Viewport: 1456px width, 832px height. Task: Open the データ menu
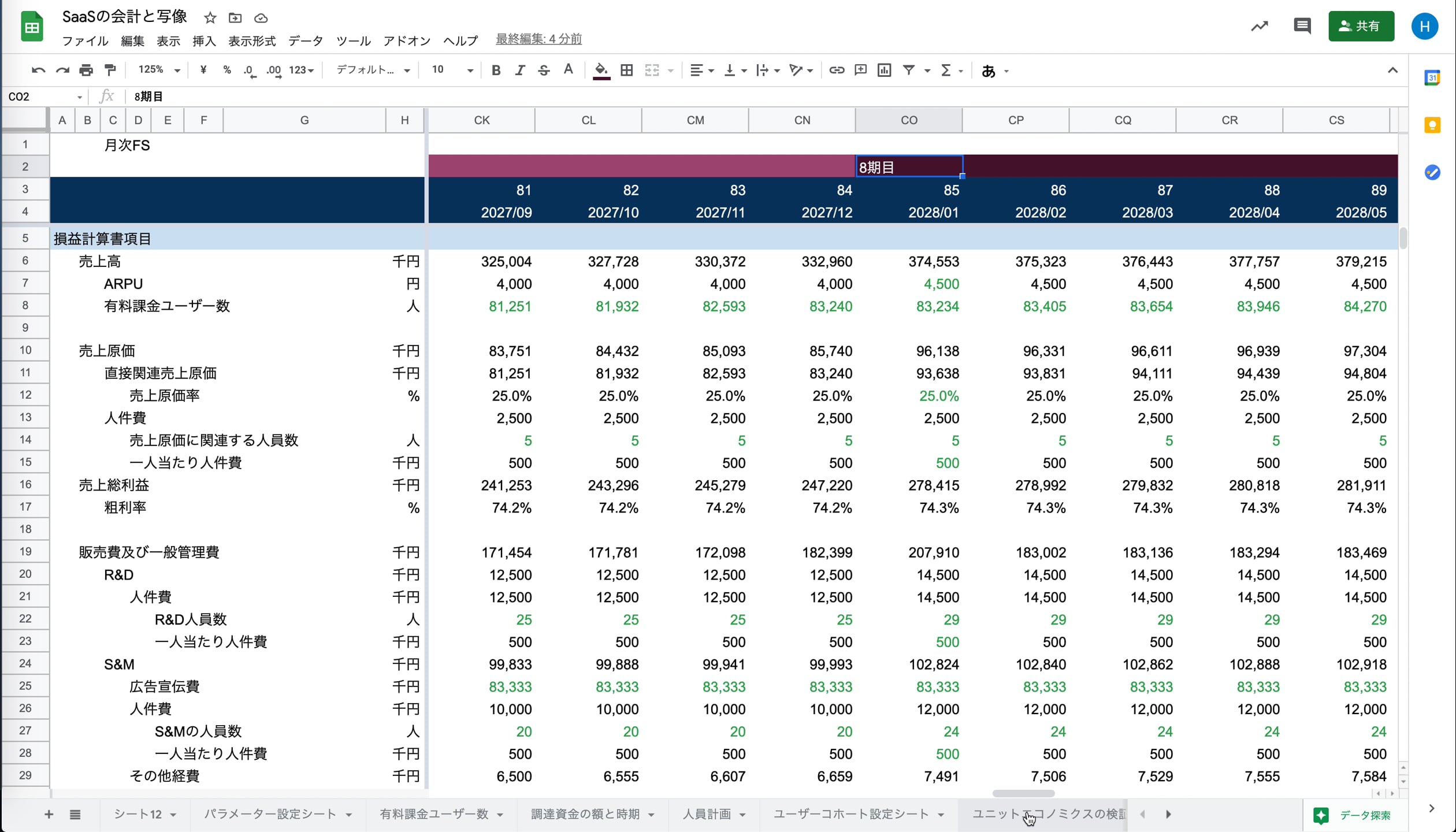pos(305,41)
